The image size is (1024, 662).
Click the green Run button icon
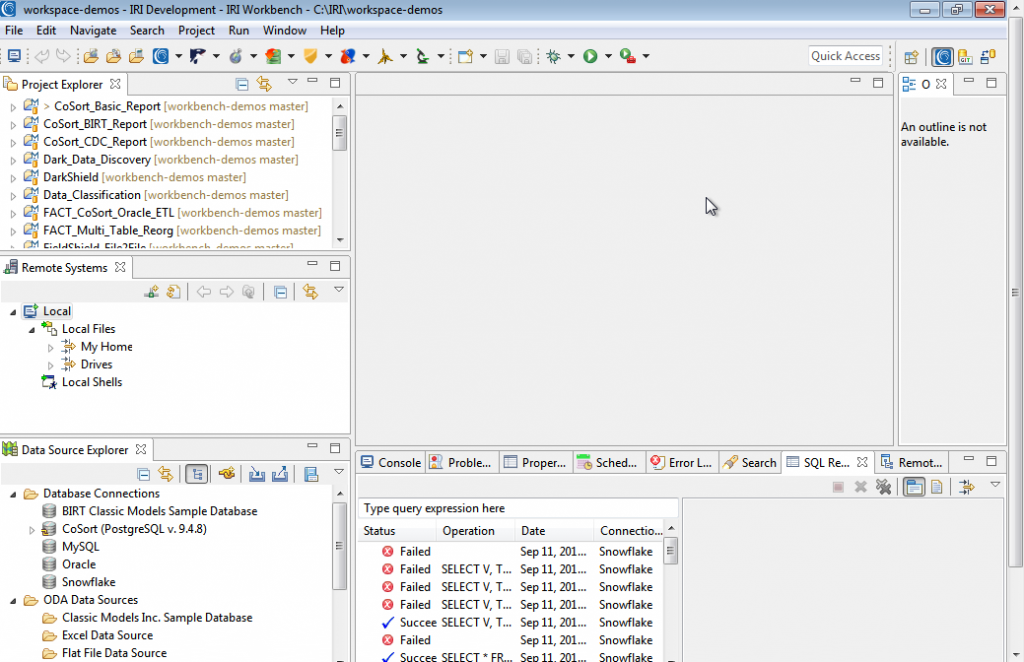click(x=590, y=56)
